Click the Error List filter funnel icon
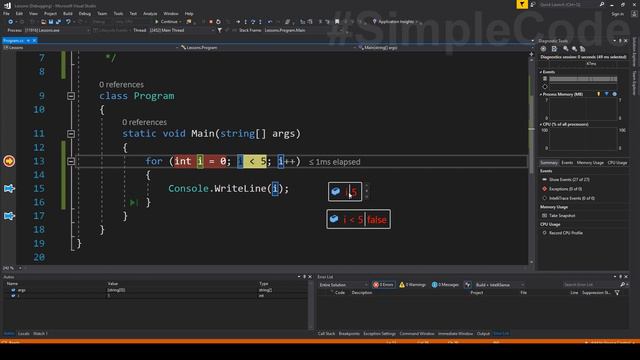Screen dimensions: 640x360 point(617,293)
